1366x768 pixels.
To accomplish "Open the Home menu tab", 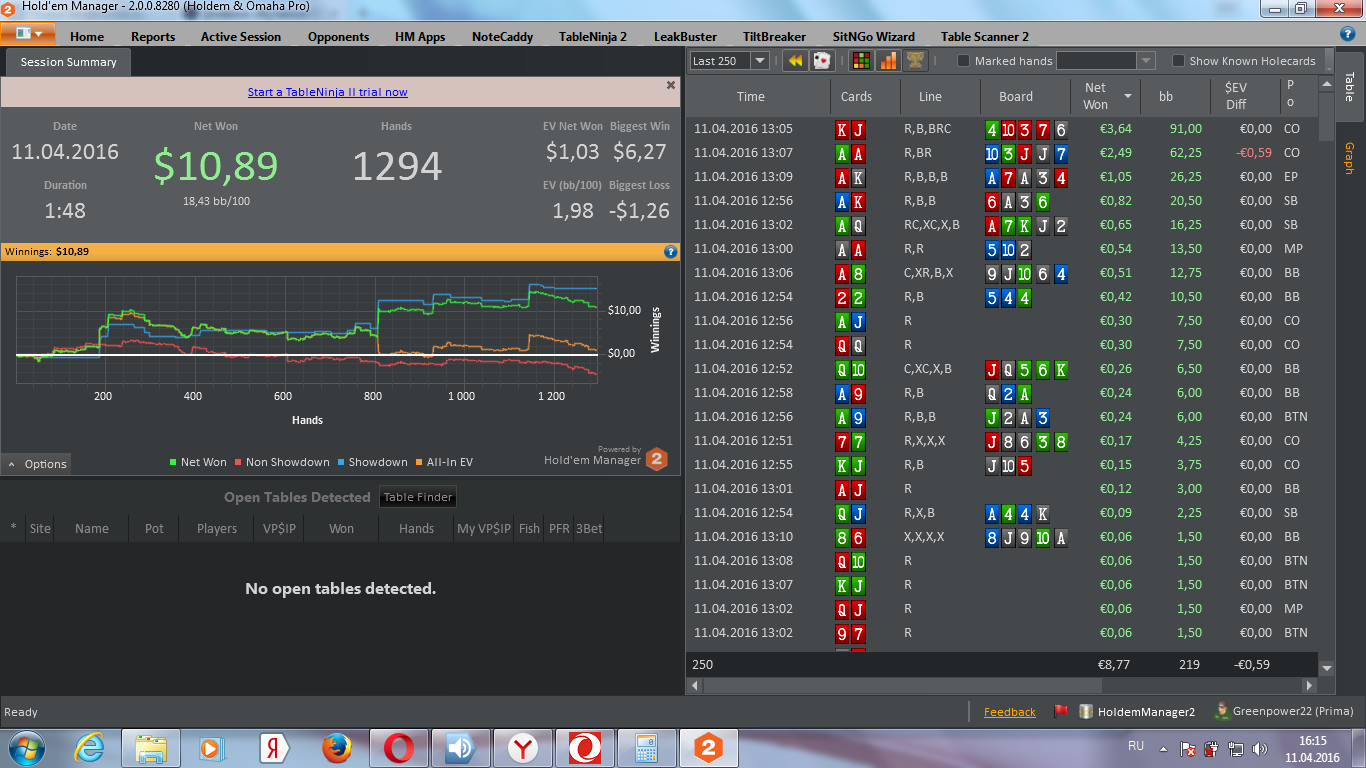I will click(87, 37).
